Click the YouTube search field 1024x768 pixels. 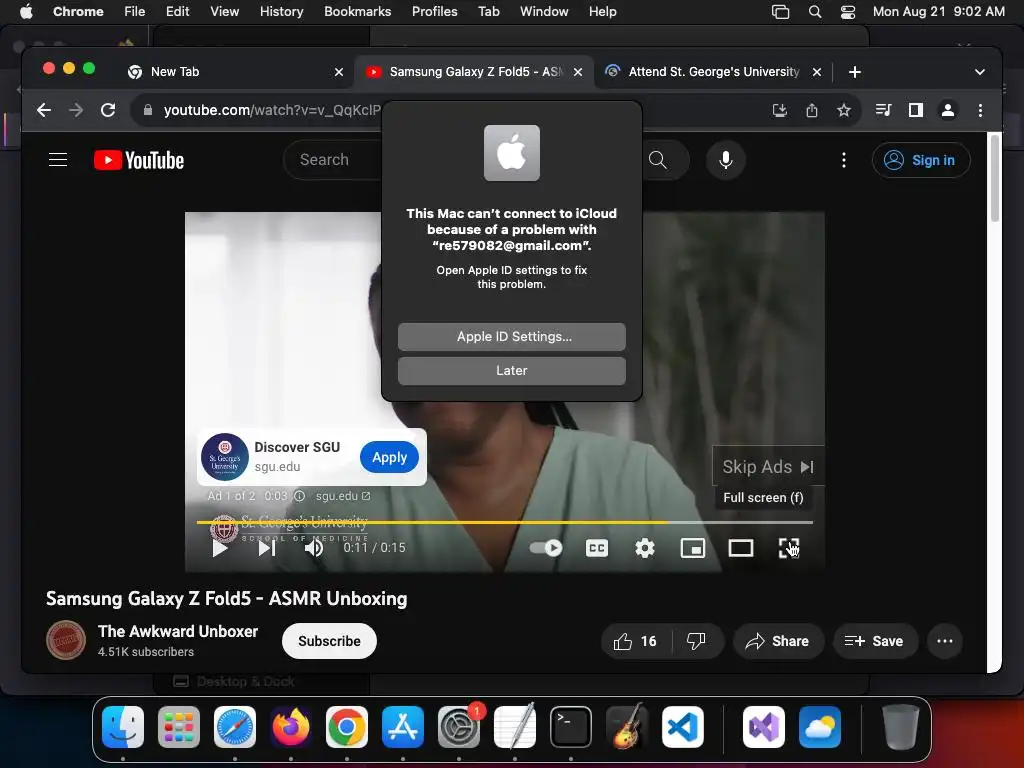click(x=333, y=160)
